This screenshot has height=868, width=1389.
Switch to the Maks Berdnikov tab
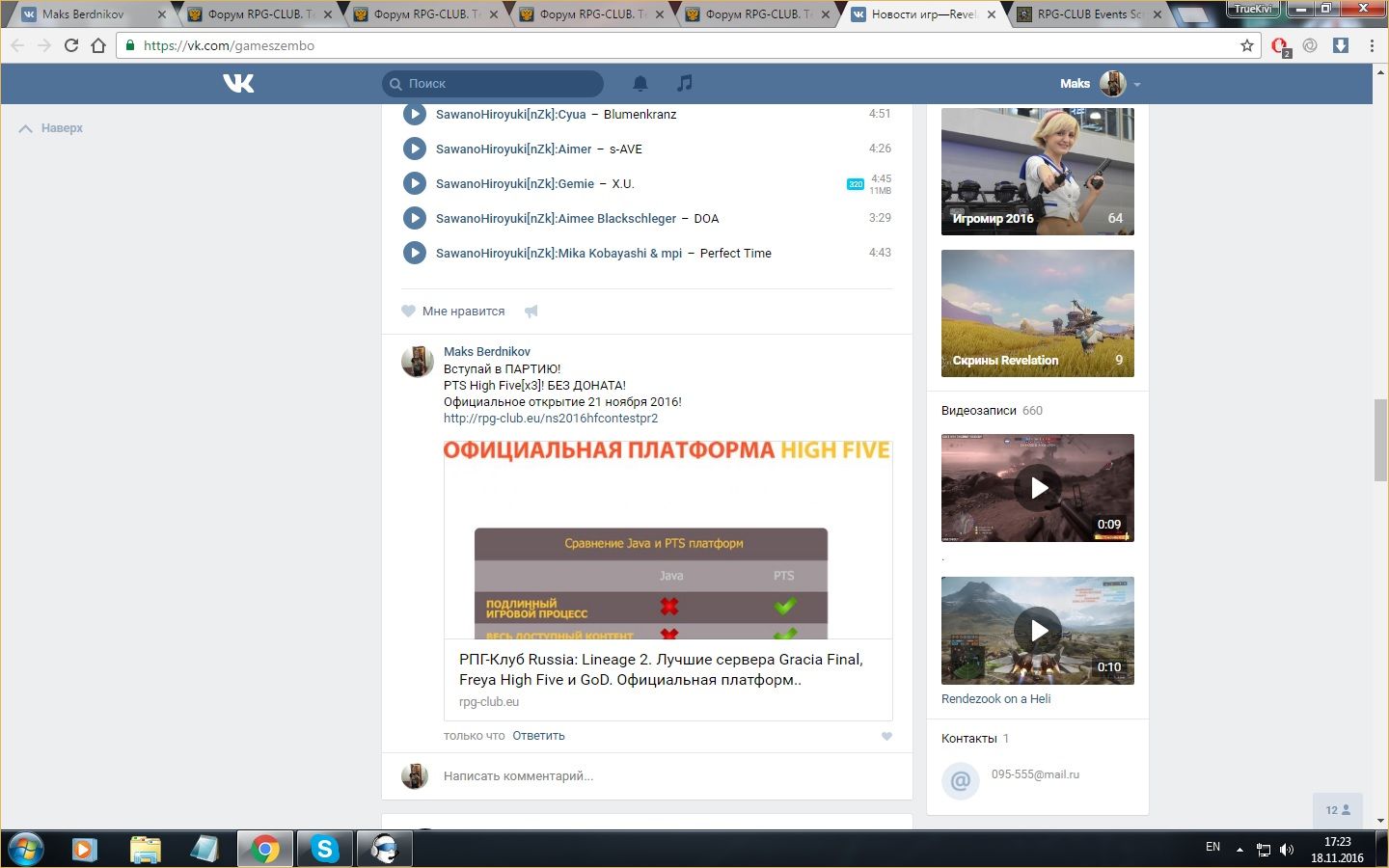coord(92,14)
